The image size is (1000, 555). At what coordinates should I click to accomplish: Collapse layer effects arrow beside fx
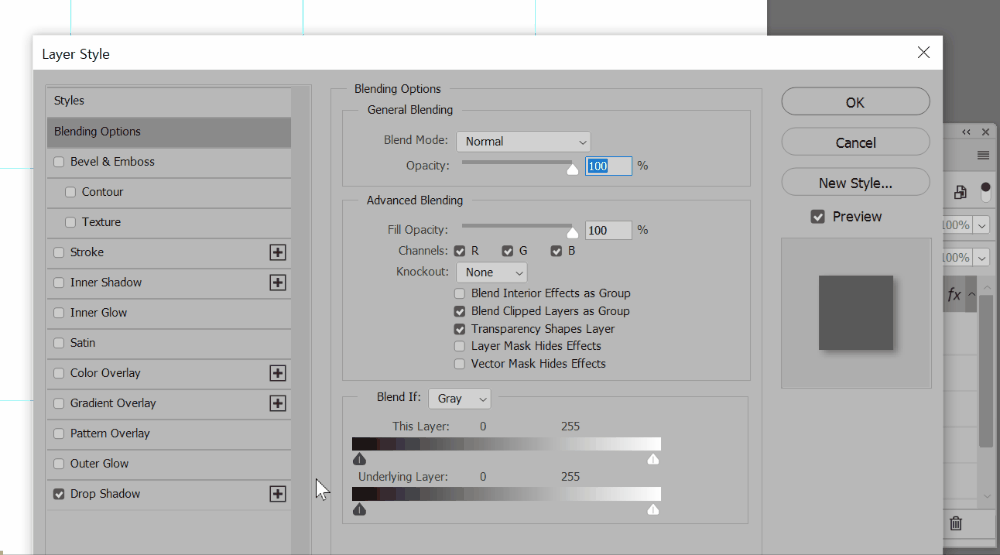click(971, 294)
